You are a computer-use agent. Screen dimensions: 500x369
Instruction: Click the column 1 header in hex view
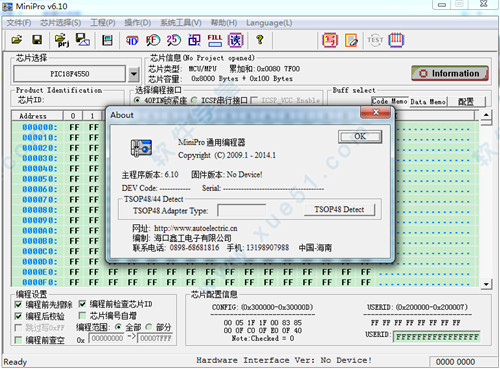point(92,116)
